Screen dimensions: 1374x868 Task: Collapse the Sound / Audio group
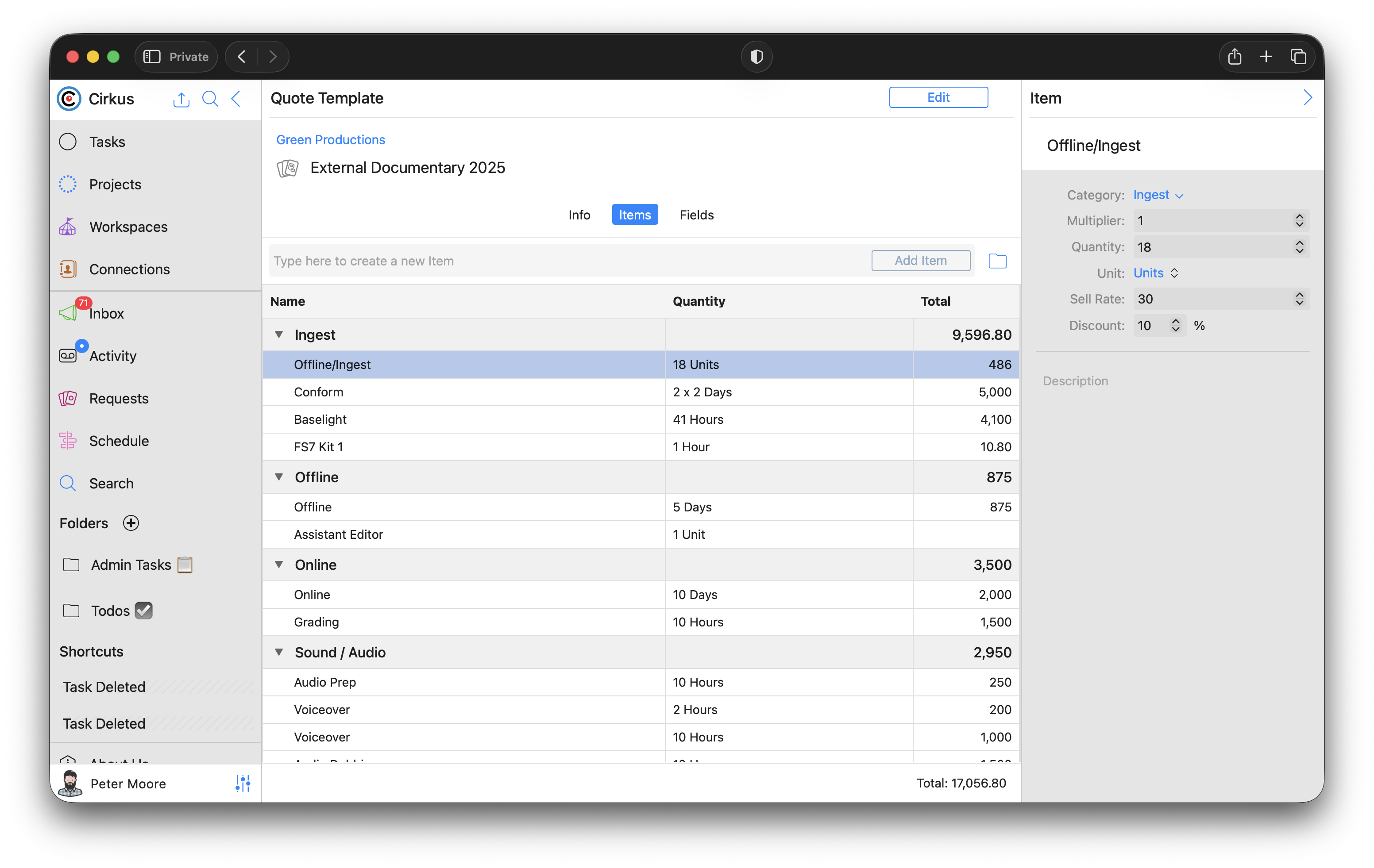pyautogui.click(x=279, y=652)
